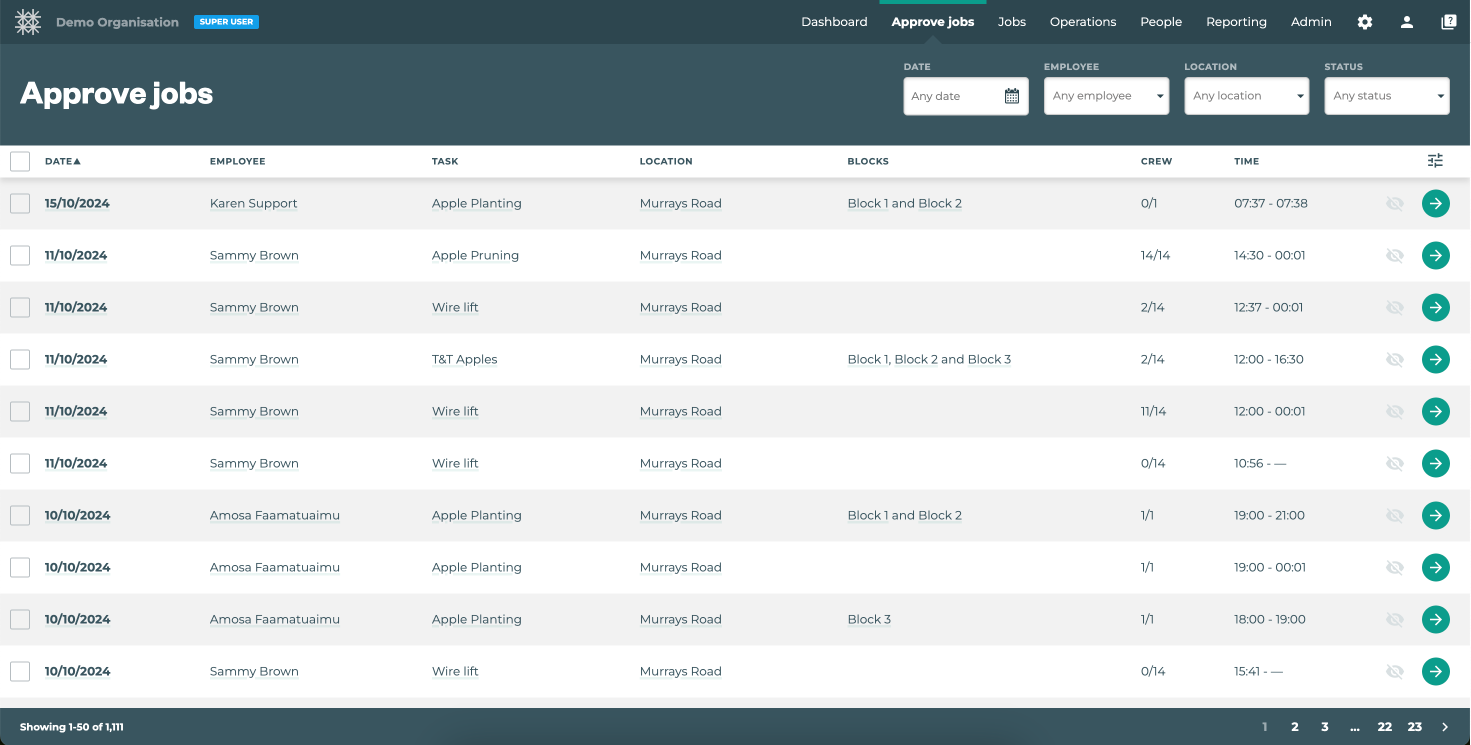Sort by the Date column header
Viewport: 1471px width, 745px height.
[x=62, y=161]
